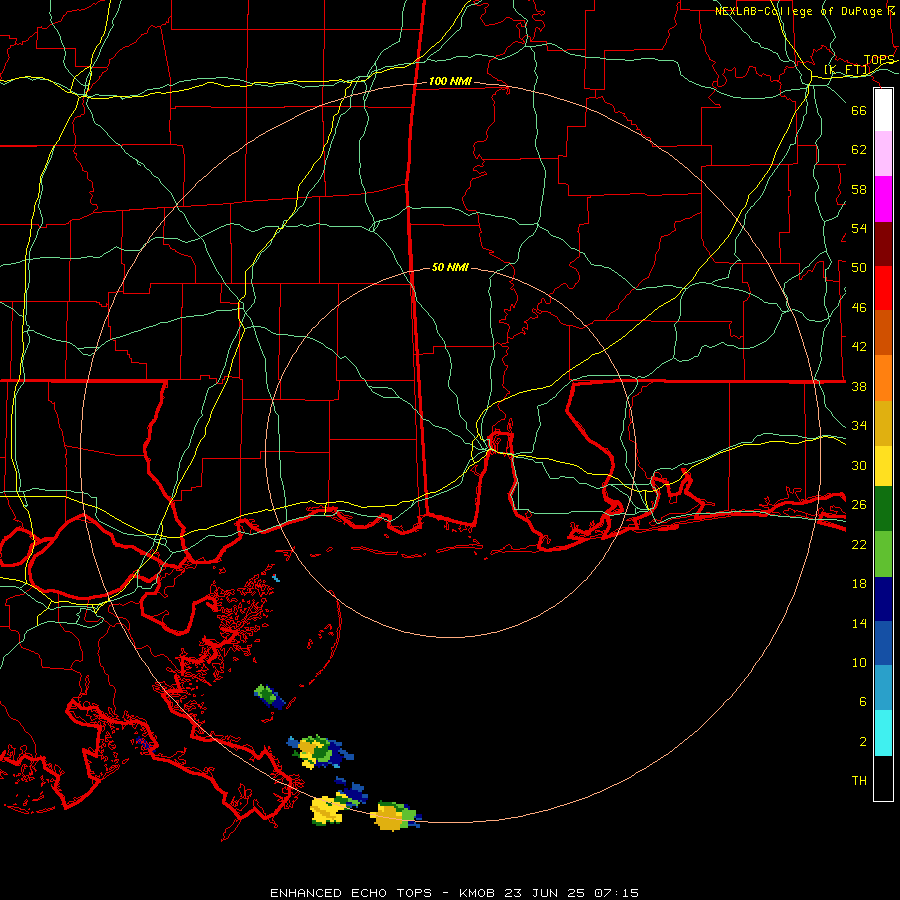This screenshot has height=900, width=900.
Task: Click the "18" legend value
Action: click(859, 584)
